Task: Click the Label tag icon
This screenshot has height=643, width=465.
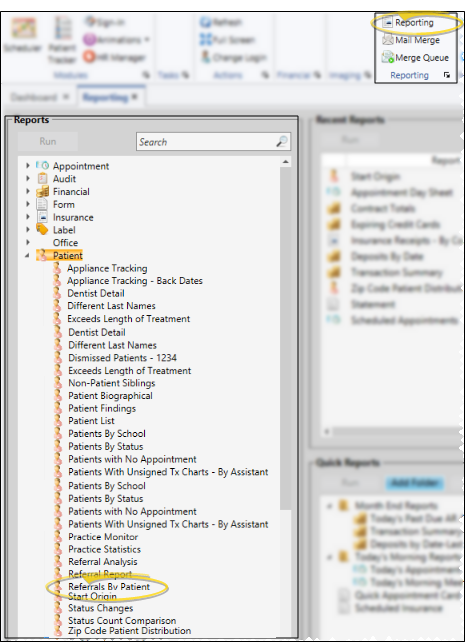Action: pos(42,229)
